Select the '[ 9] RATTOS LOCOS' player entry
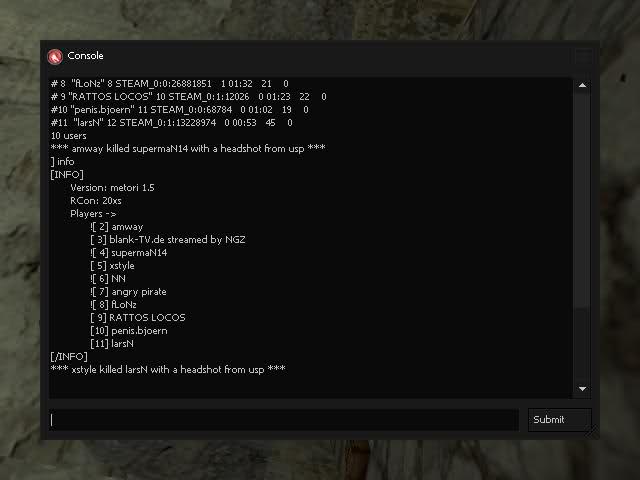 pos(138,318)
